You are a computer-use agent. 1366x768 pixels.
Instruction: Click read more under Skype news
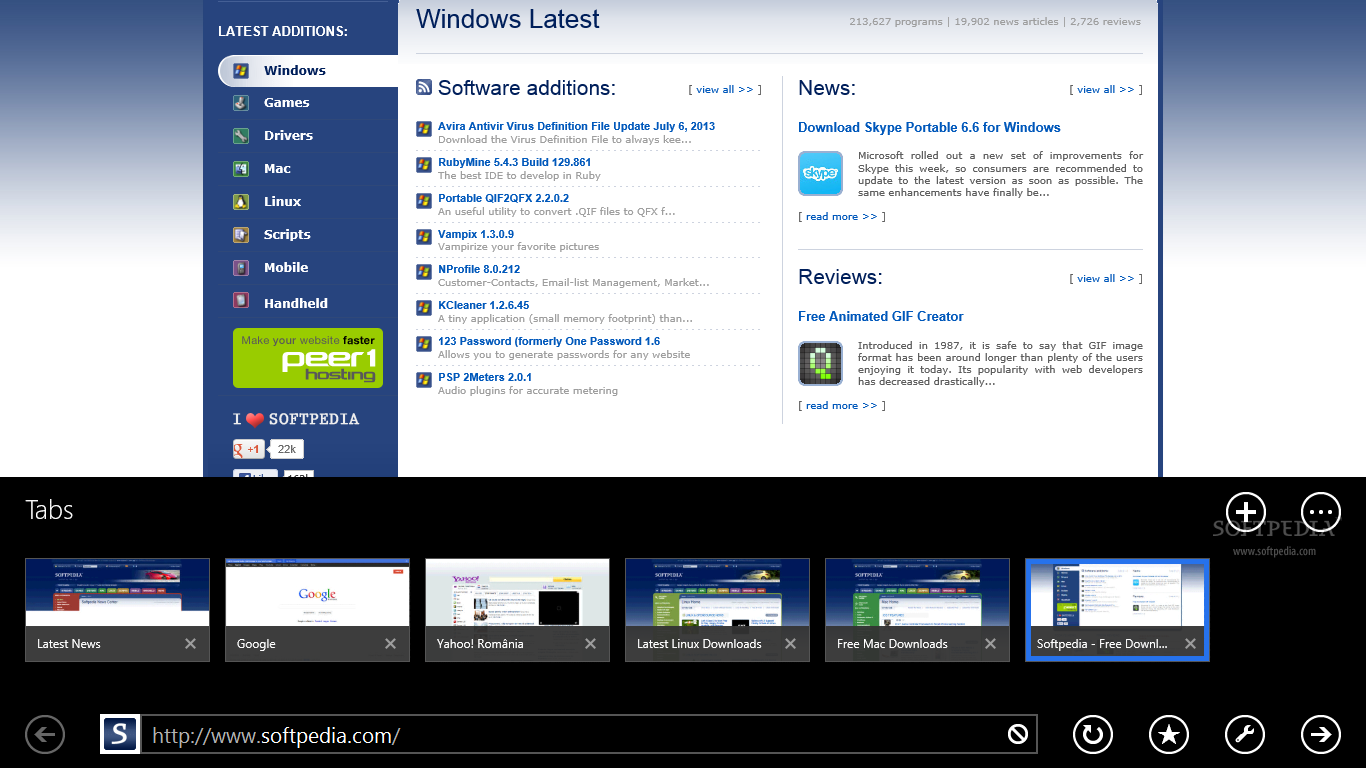pos(842,216)
